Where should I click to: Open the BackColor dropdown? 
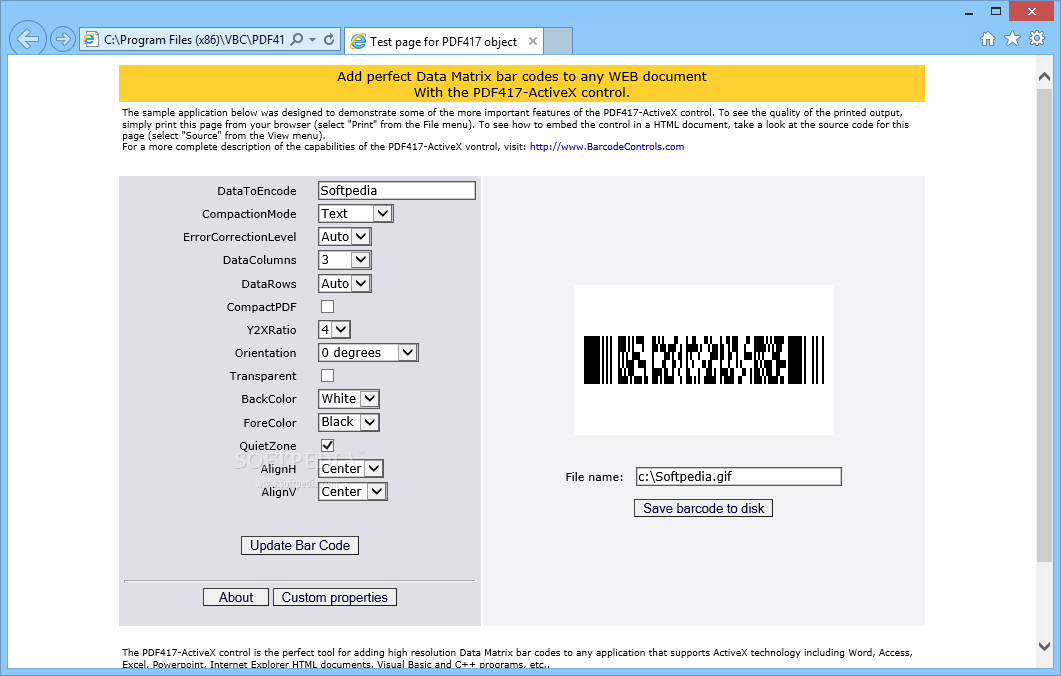(x=348, y=399)
